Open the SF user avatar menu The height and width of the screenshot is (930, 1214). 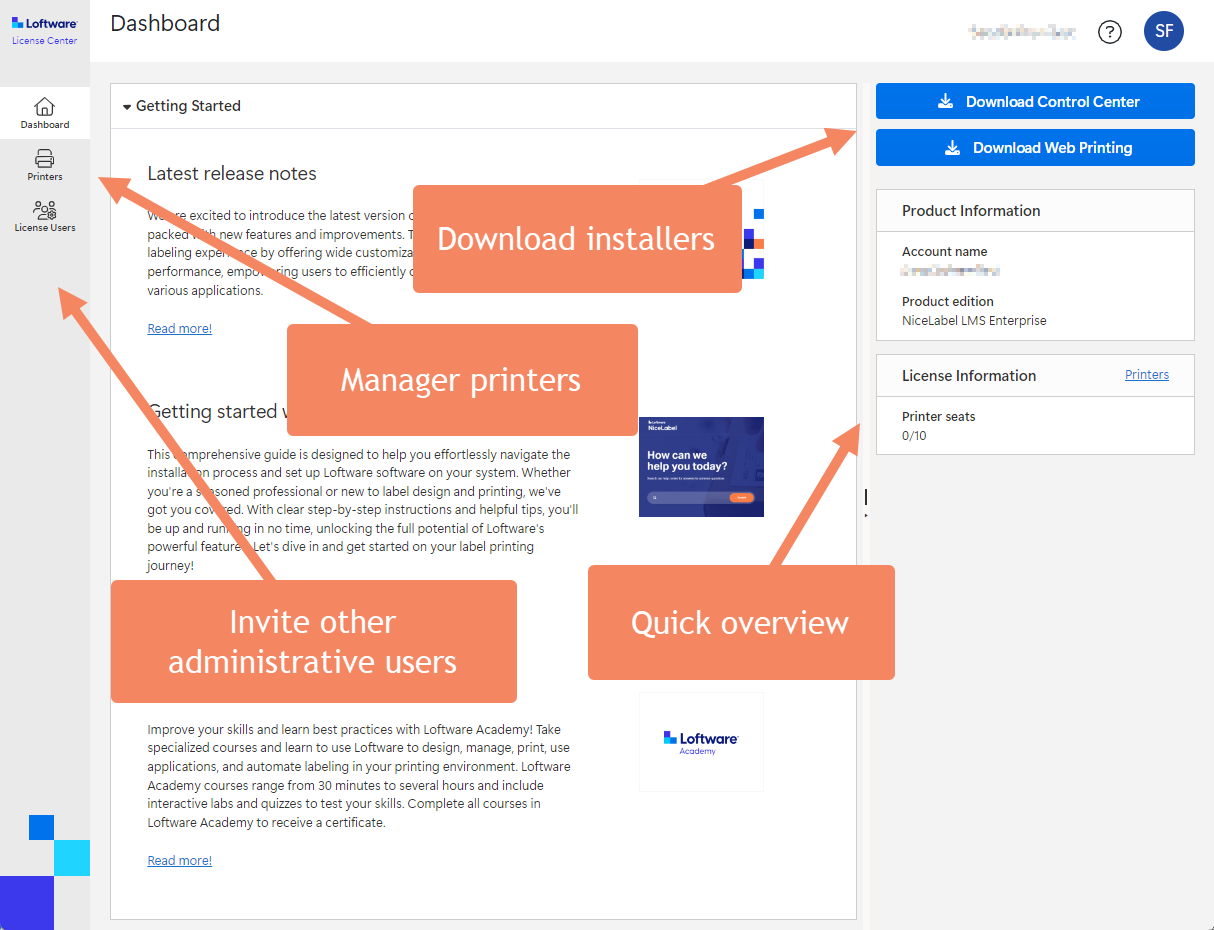(x=1164, y=31)
